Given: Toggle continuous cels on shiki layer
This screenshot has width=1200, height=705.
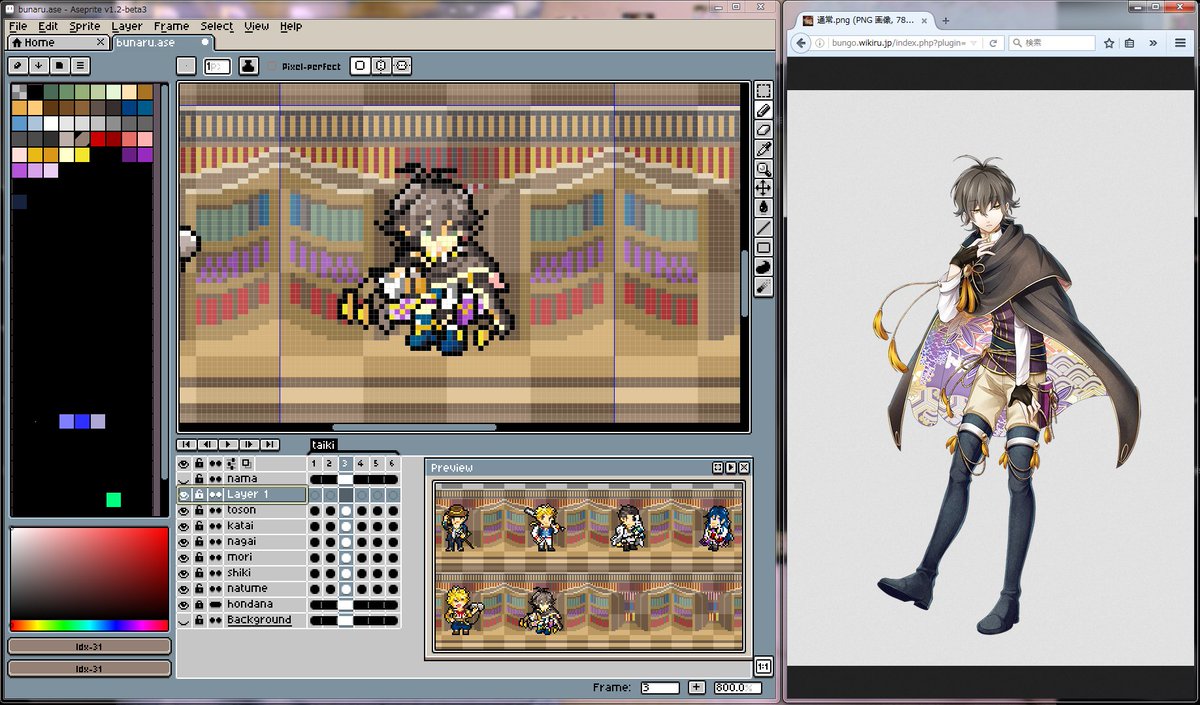Looking at the screenshot, I should point(215,573).
